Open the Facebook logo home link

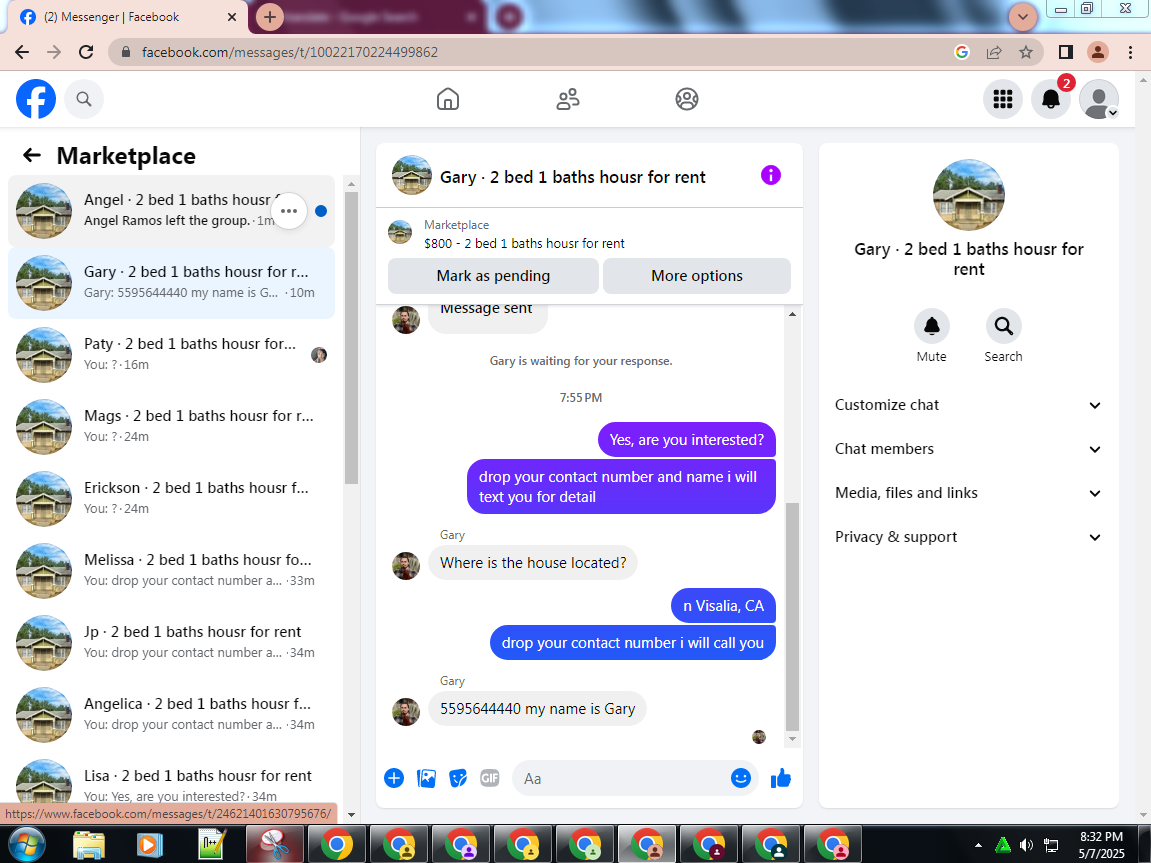point(36,99)
